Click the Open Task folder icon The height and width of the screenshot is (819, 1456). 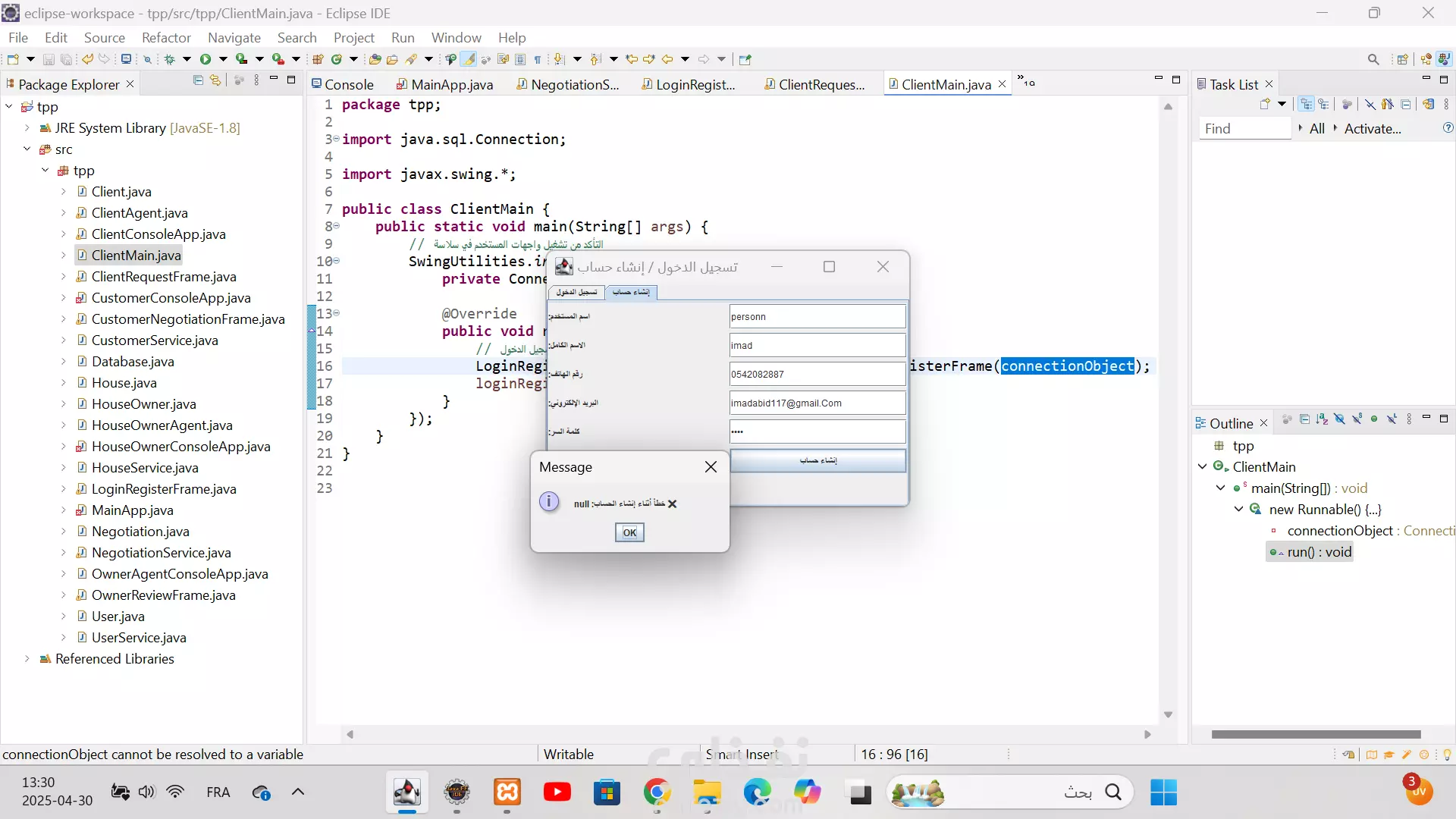[x=393, y=59]
